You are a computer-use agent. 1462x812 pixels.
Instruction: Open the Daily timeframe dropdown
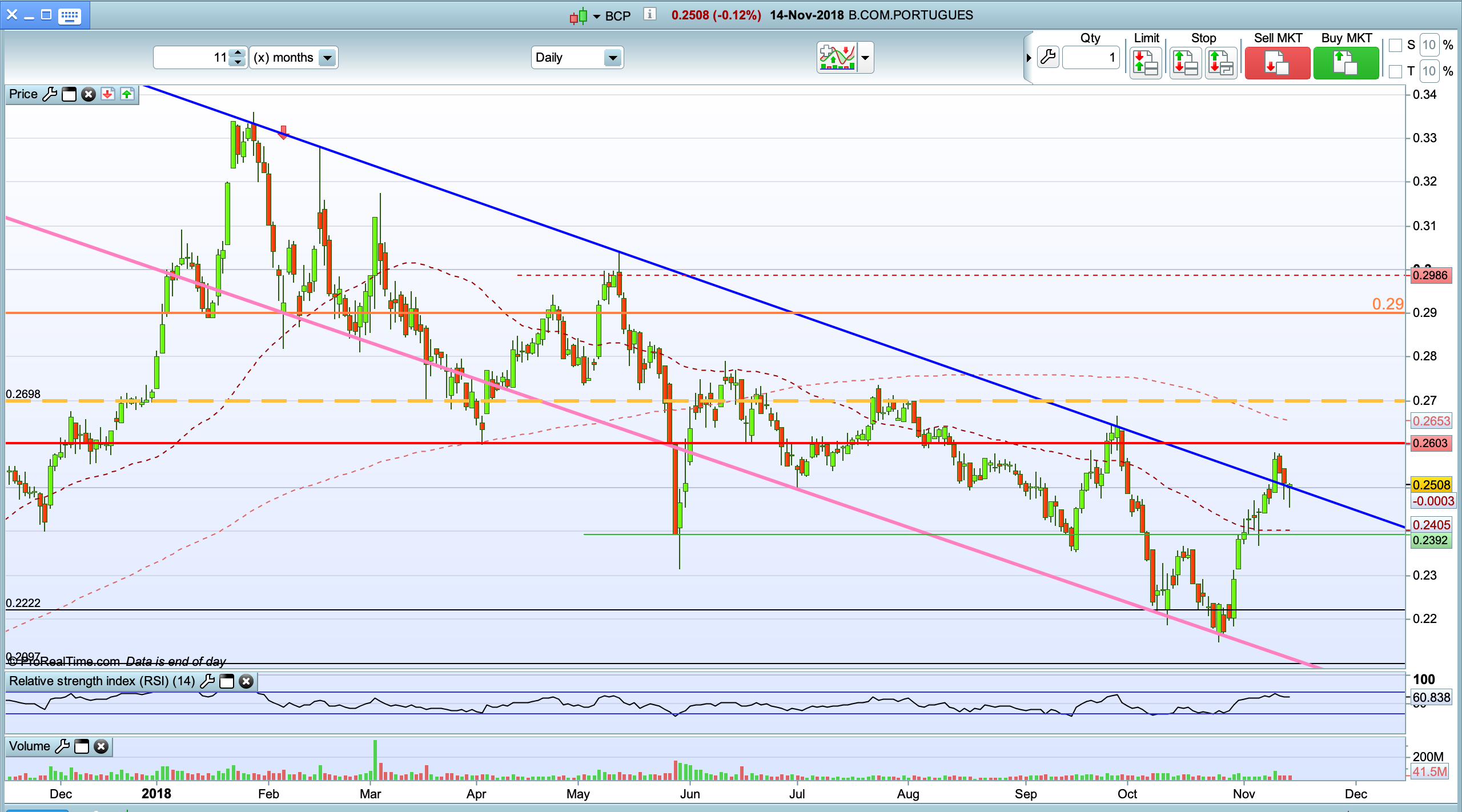[612, 58]
